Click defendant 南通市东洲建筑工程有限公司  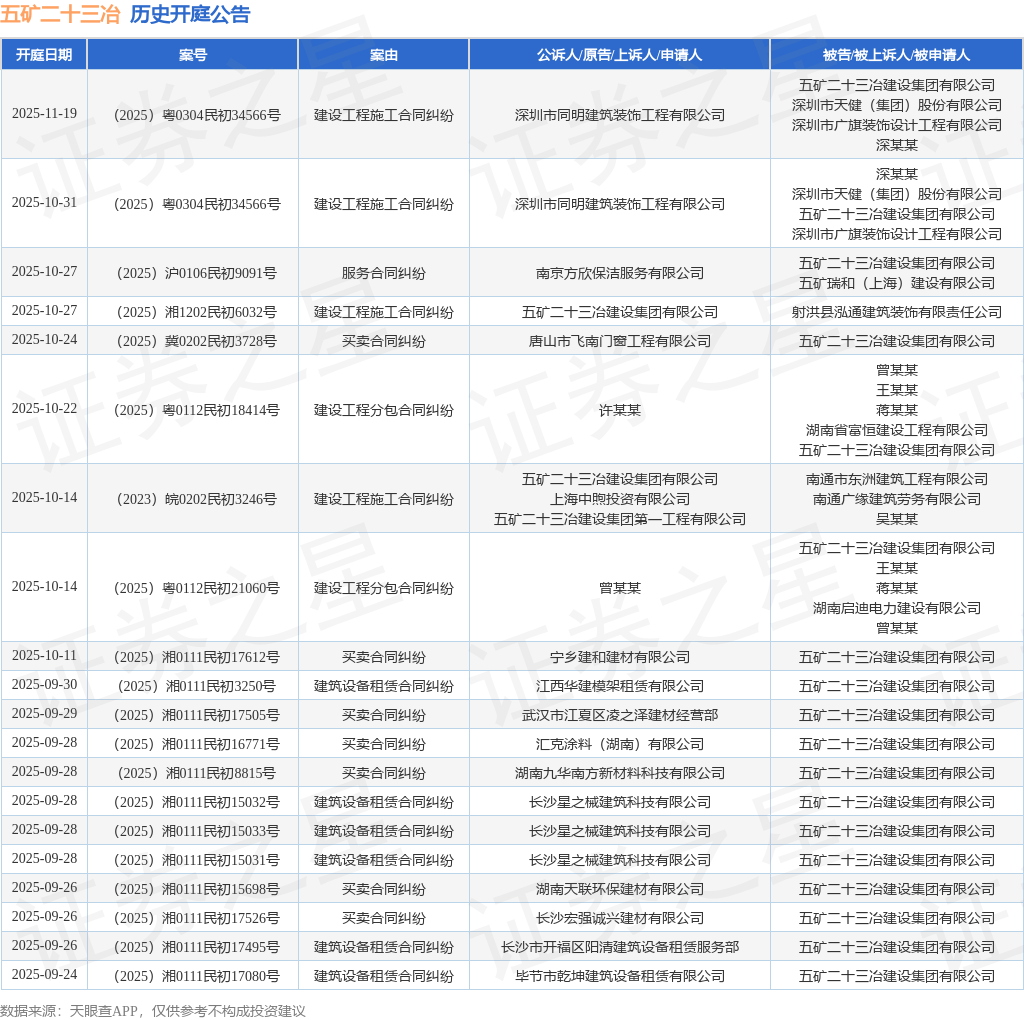896,479
